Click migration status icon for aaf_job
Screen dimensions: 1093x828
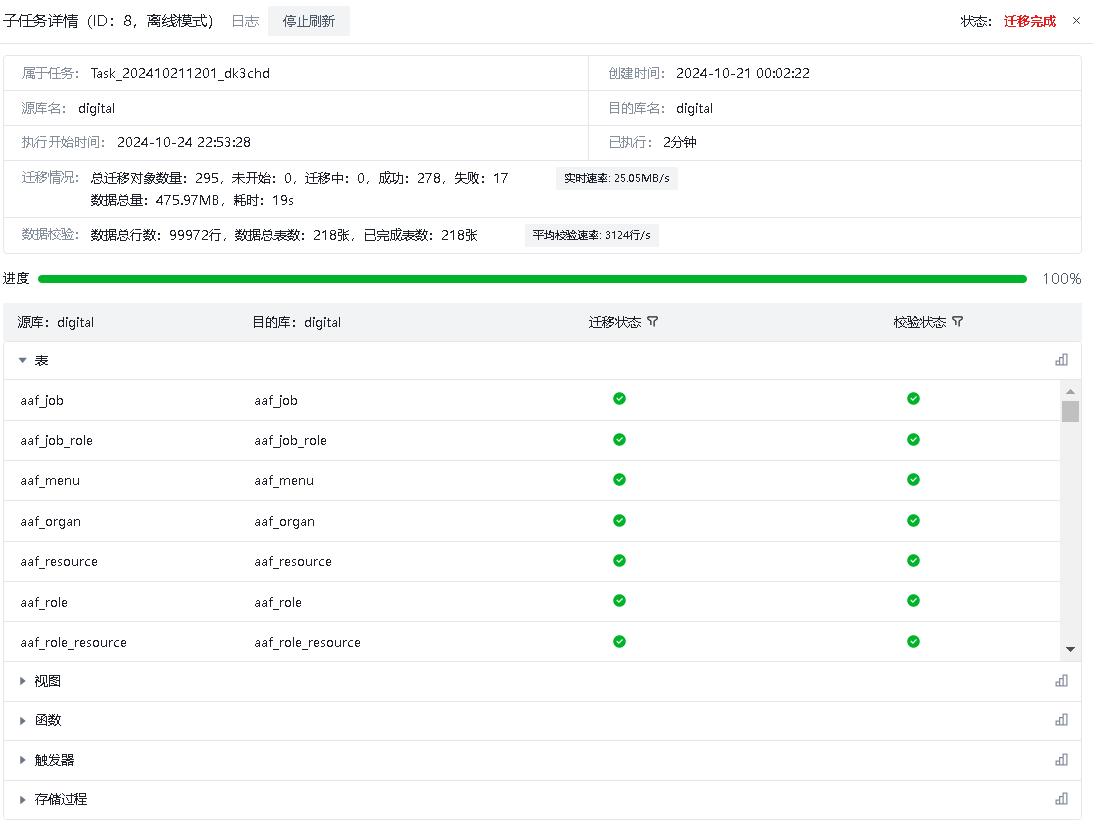tap(619, 399)
